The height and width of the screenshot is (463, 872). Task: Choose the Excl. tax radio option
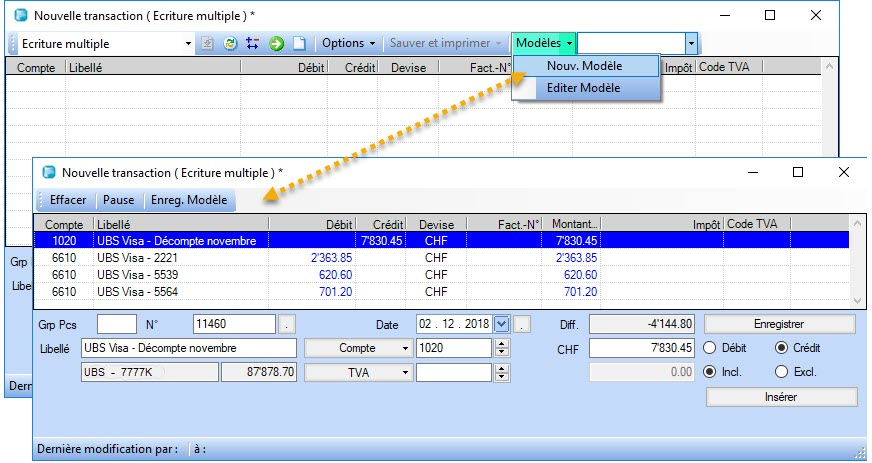(782, 372)
